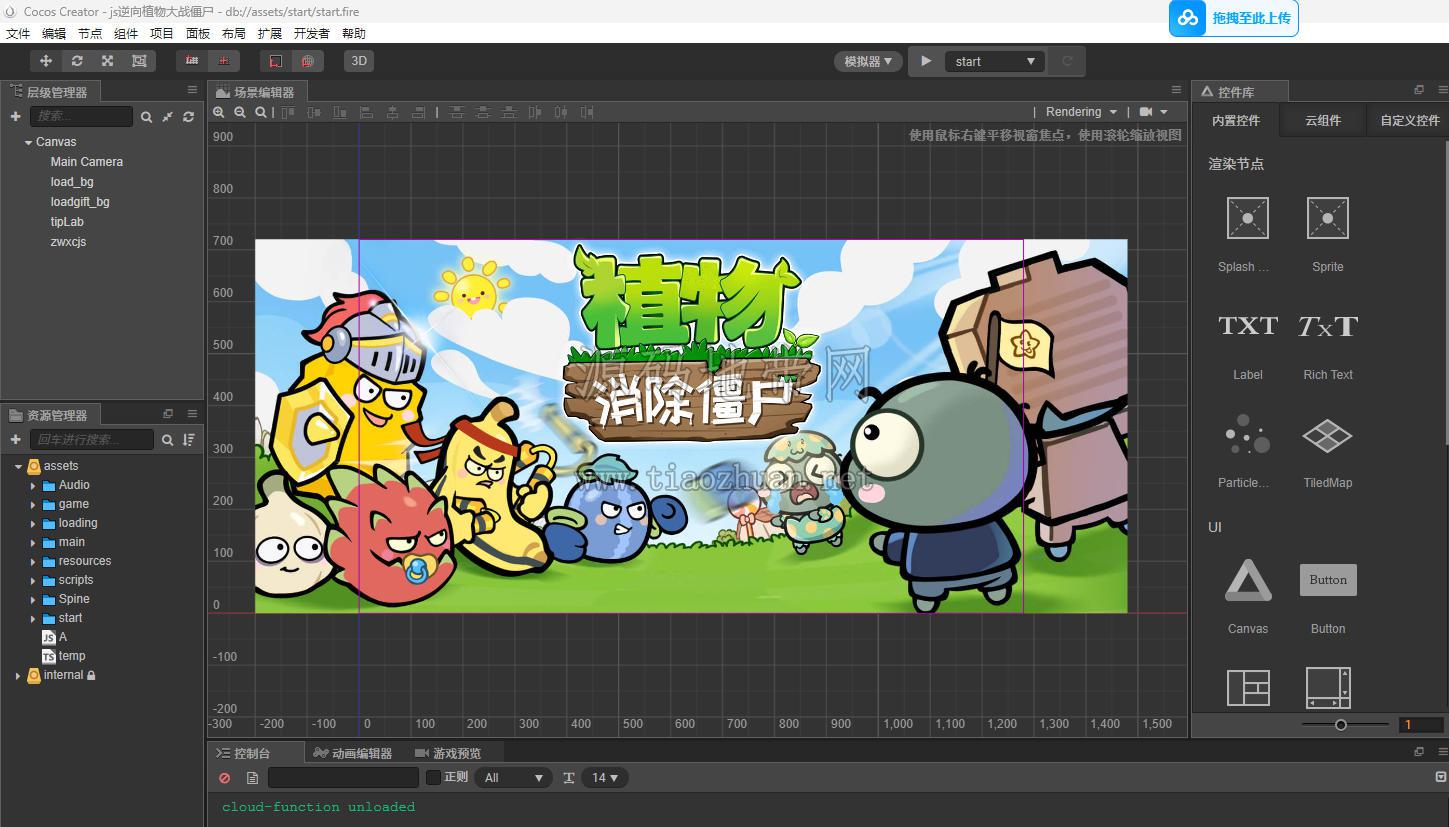Pop out the assets panel
1449x827 pixels.
coord(168,413)
